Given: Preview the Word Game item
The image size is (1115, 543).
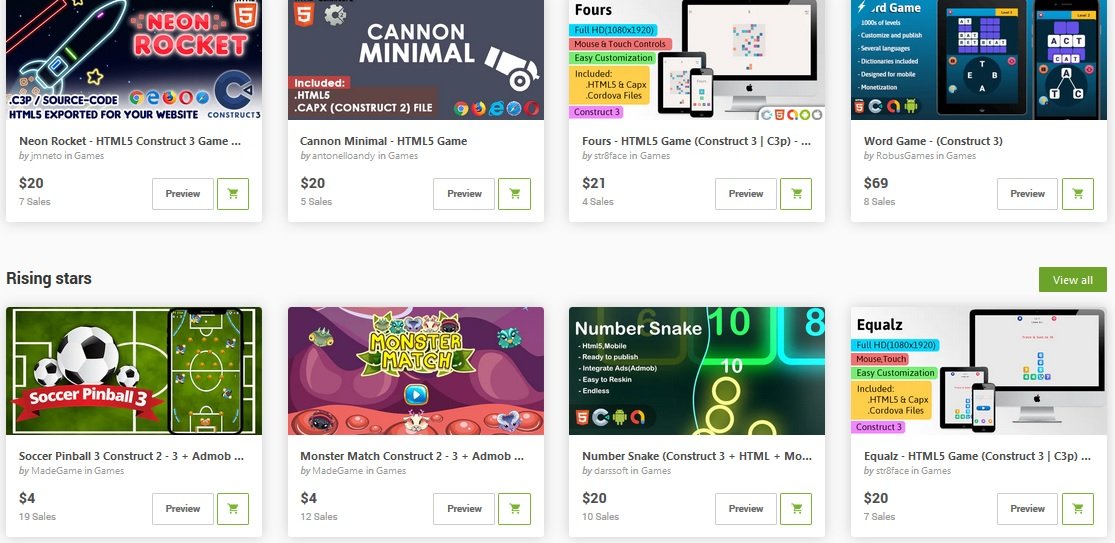Looking at the screenshot, I should pos(1028,193).
